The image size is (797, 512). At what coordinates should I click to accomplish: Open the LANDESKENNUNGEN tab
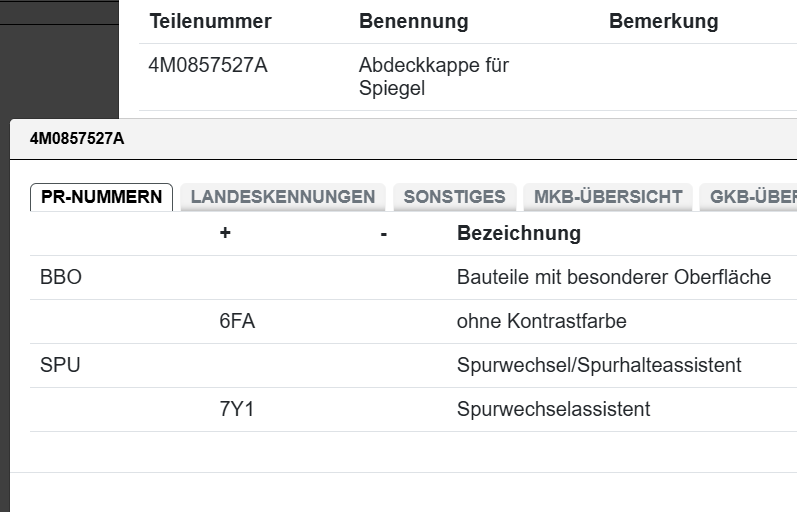[x=282, y=197]
